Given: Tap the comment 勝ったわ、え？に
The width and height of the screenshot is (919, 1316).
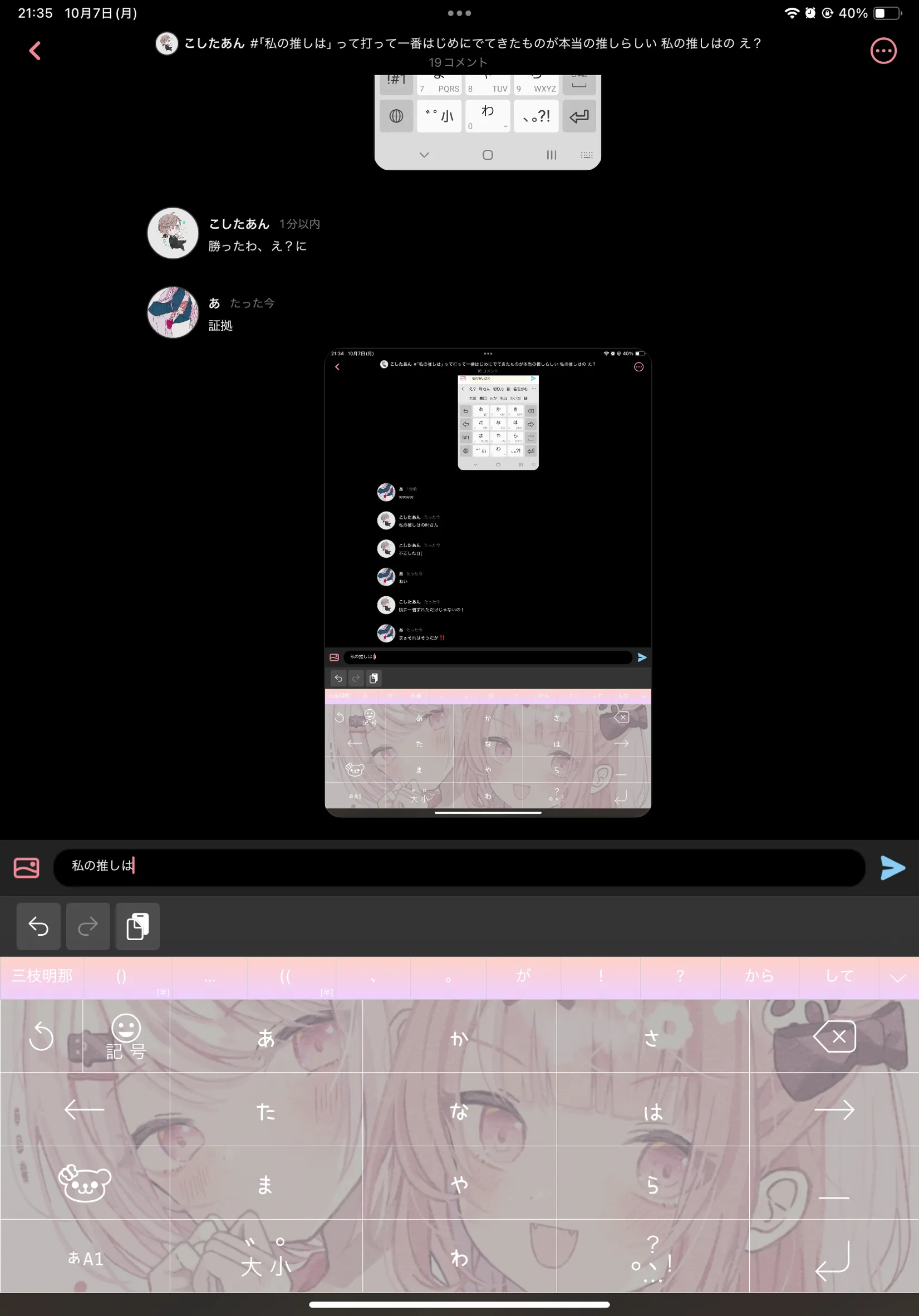Looking at the screenshot, I should click(x=257, y=246).
